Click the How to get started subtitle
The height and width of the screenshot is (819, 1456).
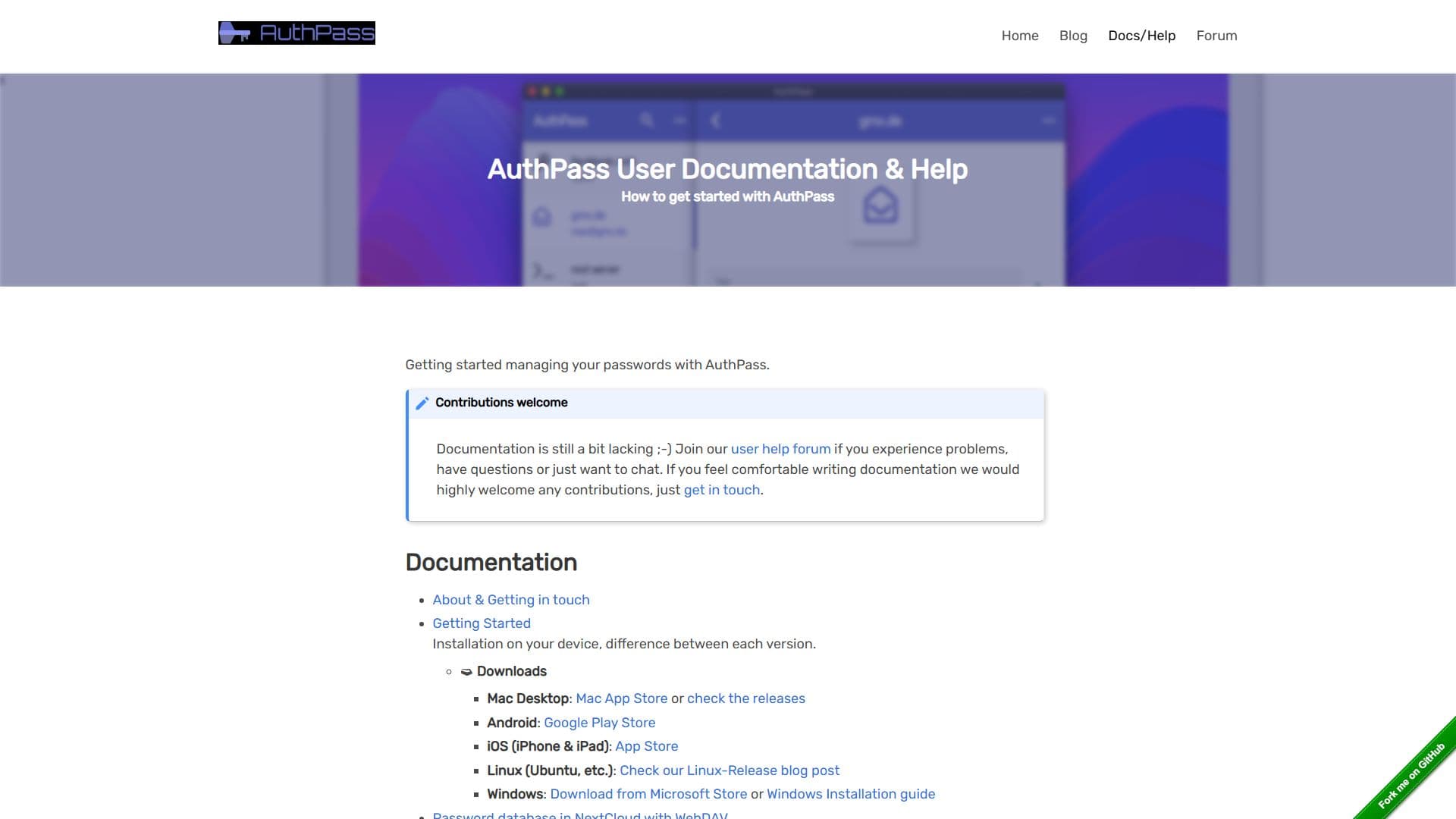tap(727, 197)
